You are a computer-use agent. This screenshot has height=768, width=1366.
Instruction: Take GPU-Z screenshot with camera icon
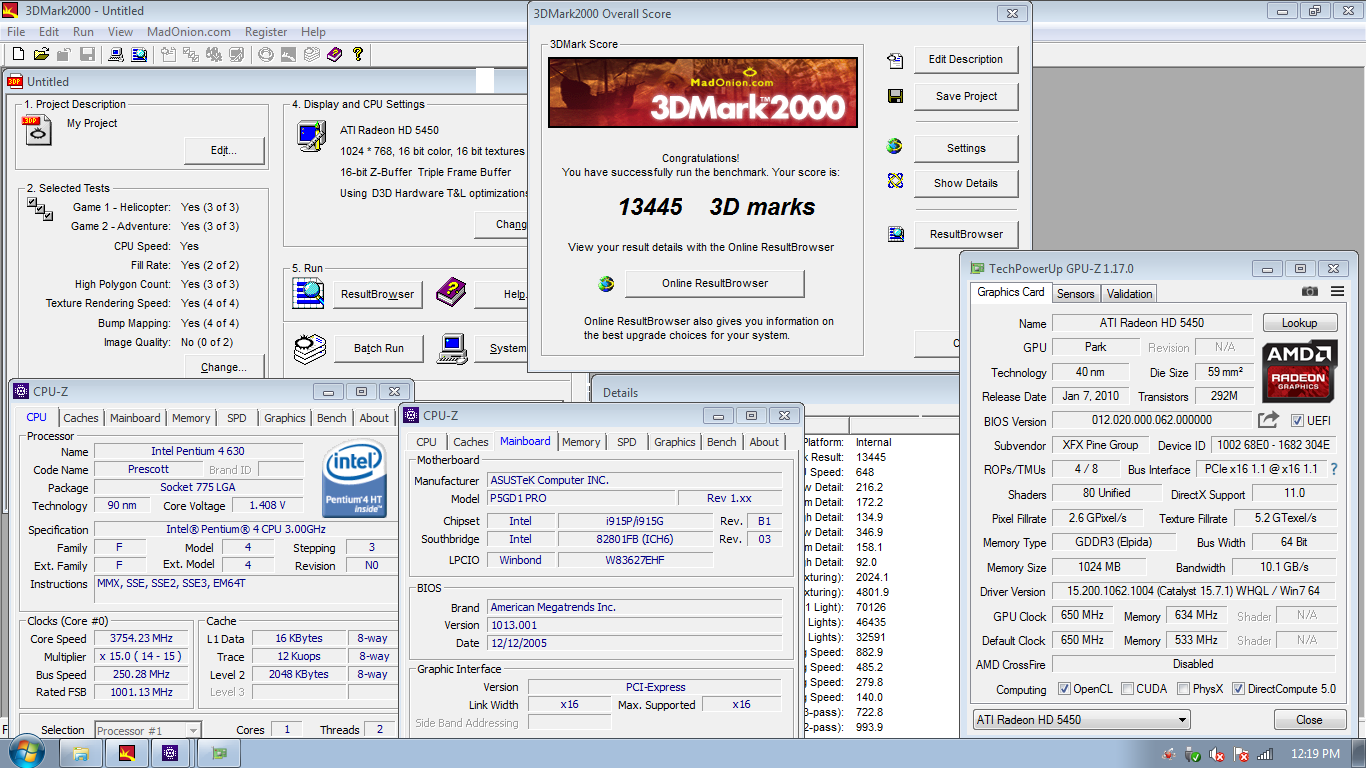click(x=1310, y=292)
